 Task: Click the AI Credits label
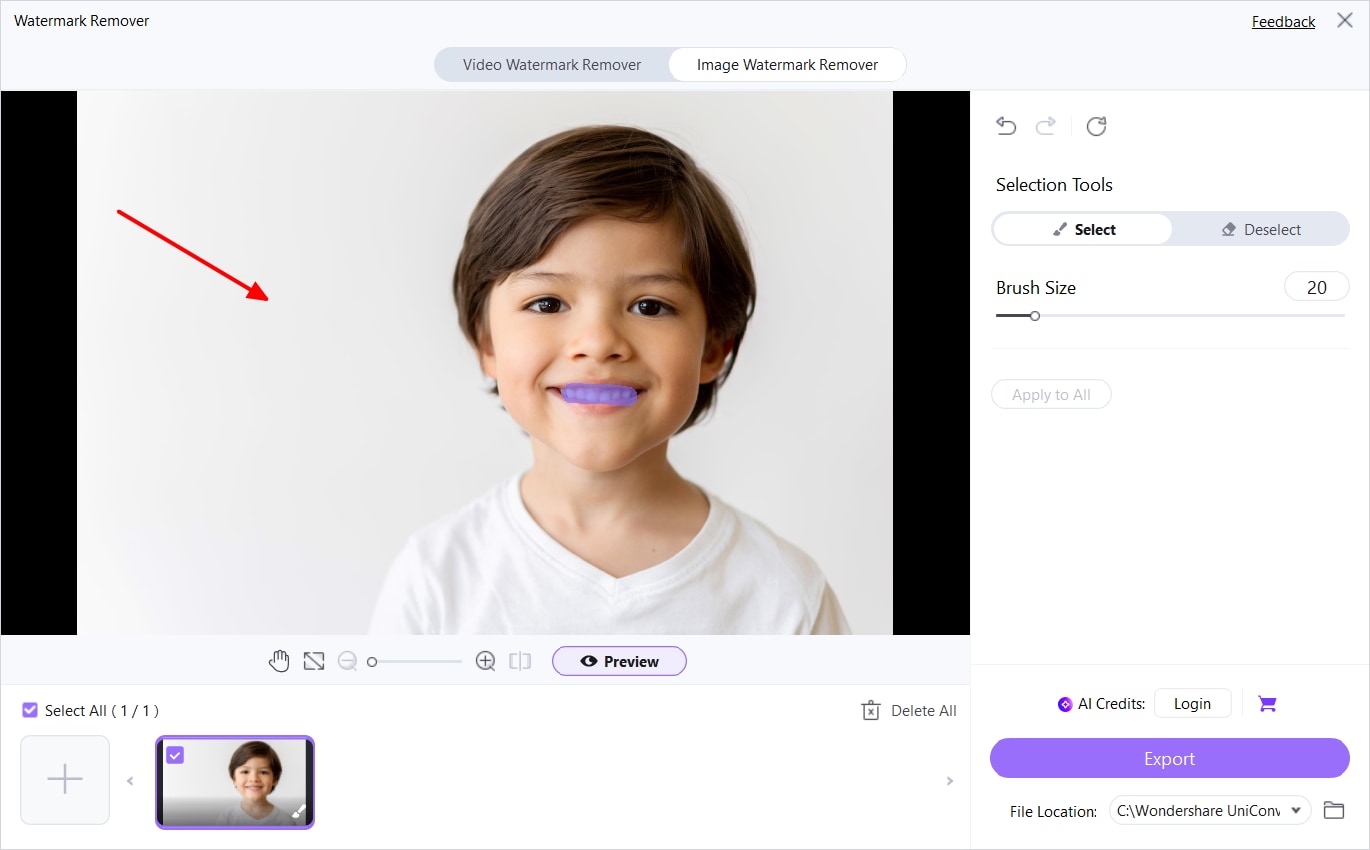pyautogui.click(x=1111, y=704)
